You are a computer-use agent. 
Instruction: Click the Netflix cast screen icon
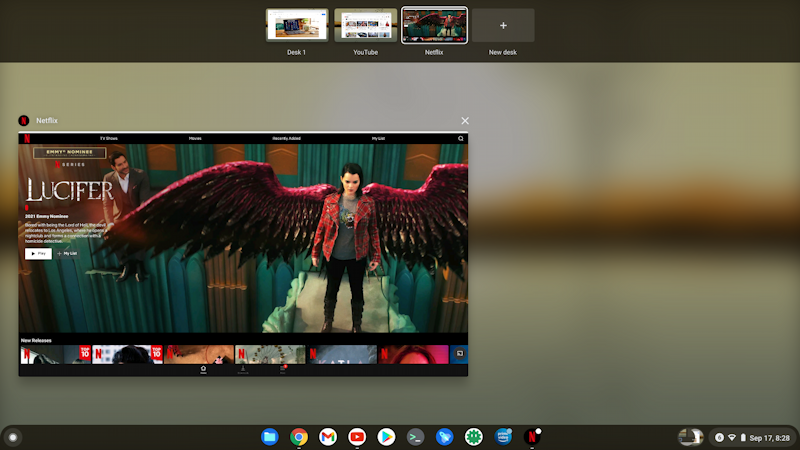click(460, 354)
